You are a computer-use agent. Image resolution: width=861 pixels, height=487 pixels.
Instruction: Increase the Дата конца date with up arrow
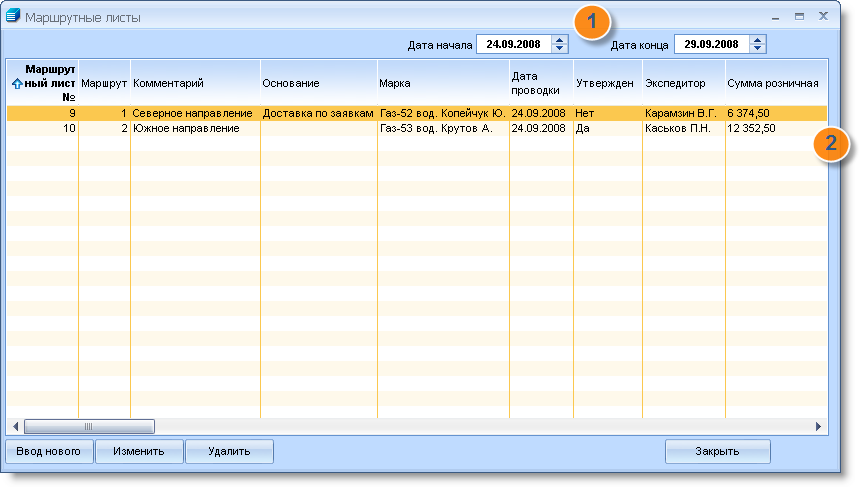tap(757, 40)
